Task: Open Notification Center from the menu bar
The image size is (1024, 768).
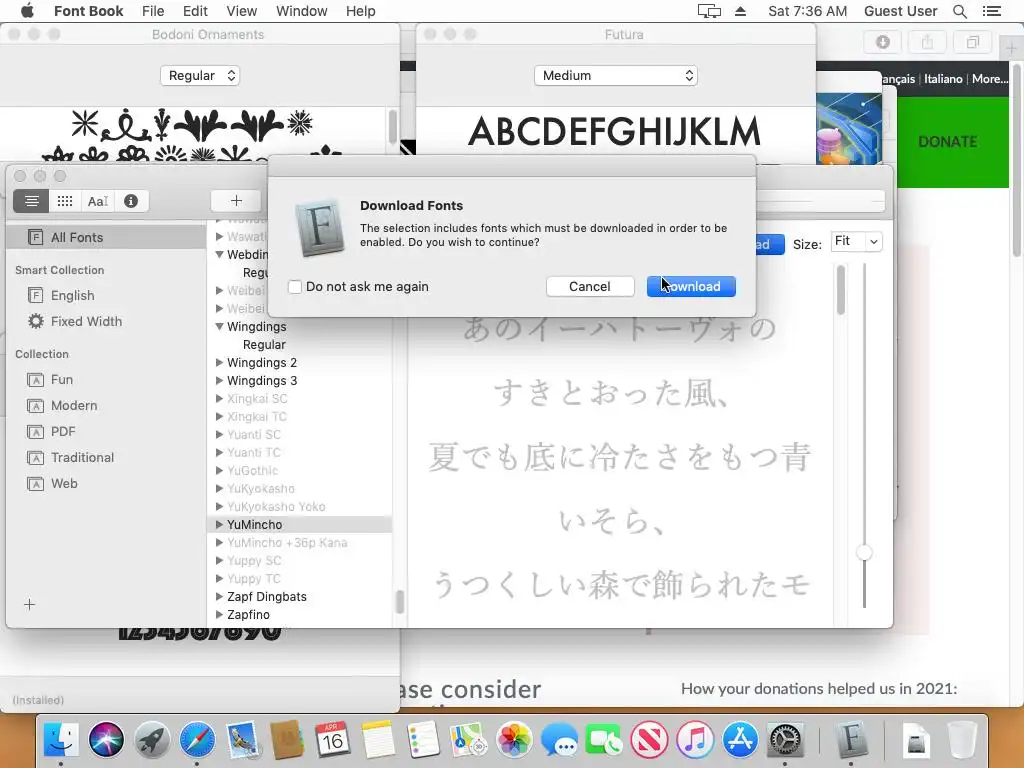Action: [x=991, y=11]
